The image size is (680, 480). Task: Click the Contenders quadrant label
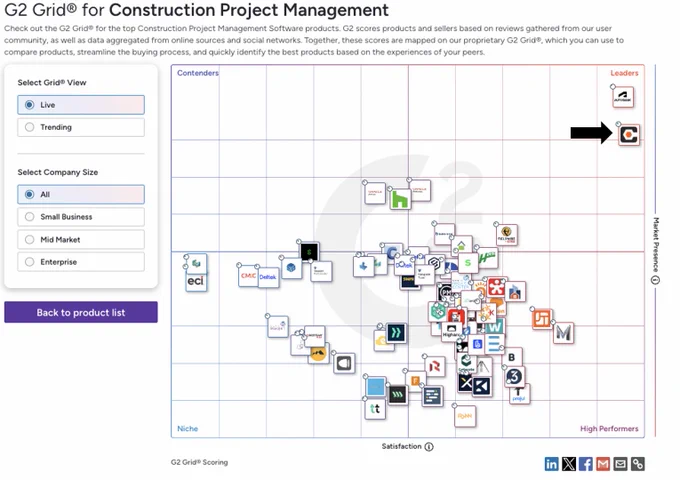pyautogui.click(x=198, y=73)
